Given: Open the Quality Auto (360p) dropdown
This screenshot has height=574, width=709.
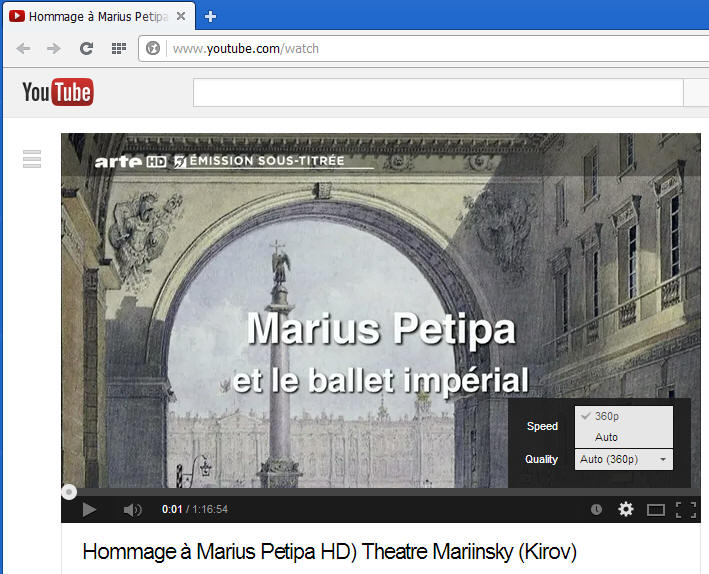Looking at the screenshot, I should [x=624, y=460].
